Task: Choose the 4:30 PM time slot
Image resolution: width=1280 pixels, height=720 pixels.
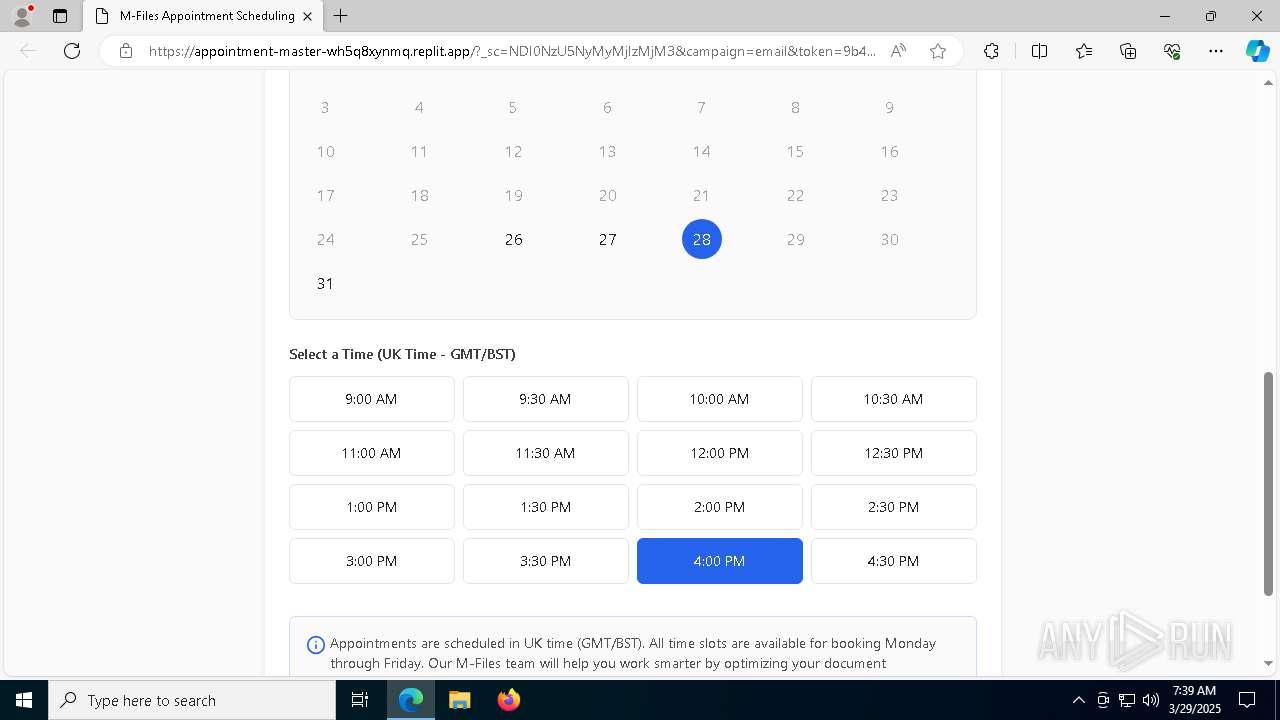Action: (x=894, y=561)
